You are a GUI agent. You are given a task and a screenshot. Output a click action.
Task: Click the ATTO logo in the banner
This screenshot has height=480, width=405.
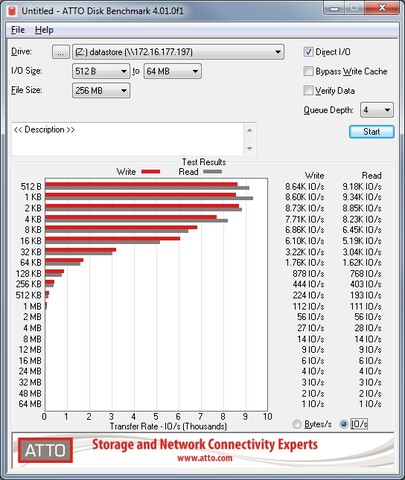(45, 450)
